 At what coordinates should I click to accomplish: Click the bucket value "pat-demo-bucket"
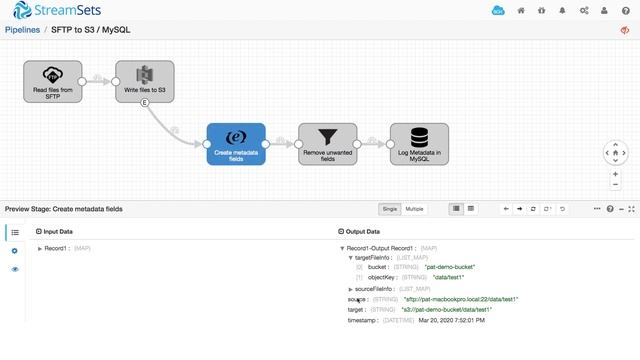click(x=449, y=267)
